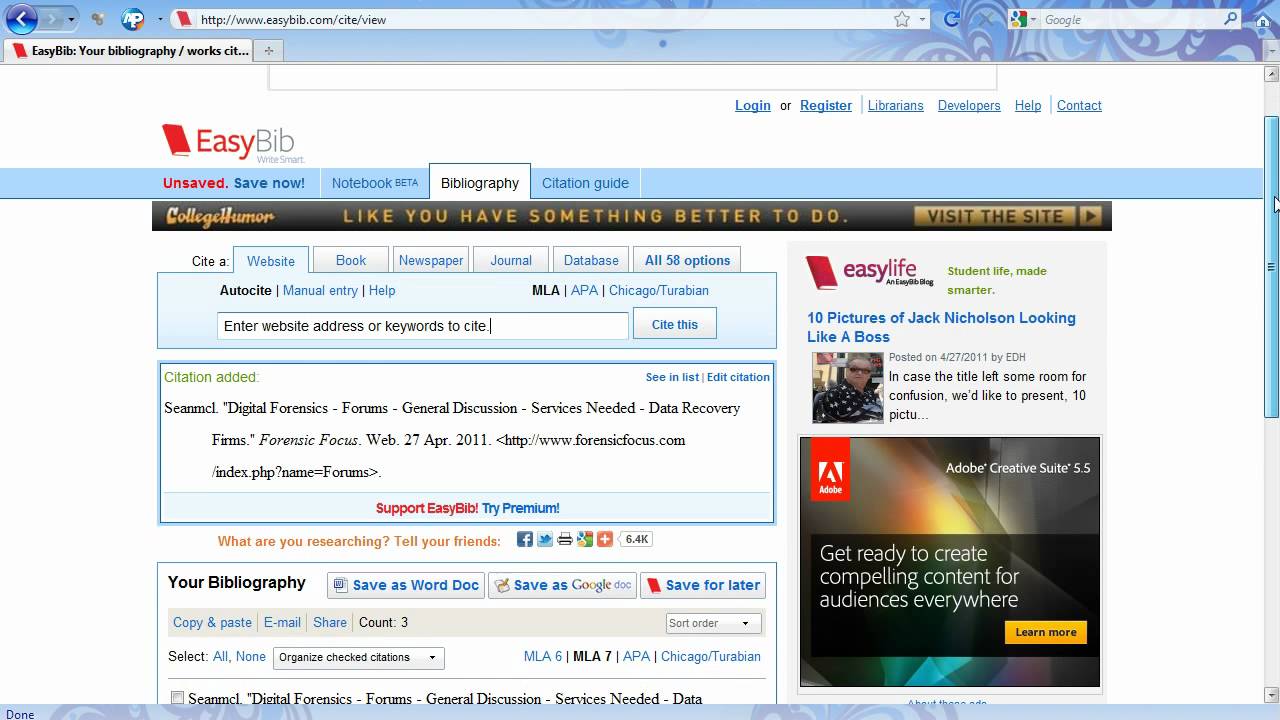Open the address bar history dropdown arrow

(921, 19)
